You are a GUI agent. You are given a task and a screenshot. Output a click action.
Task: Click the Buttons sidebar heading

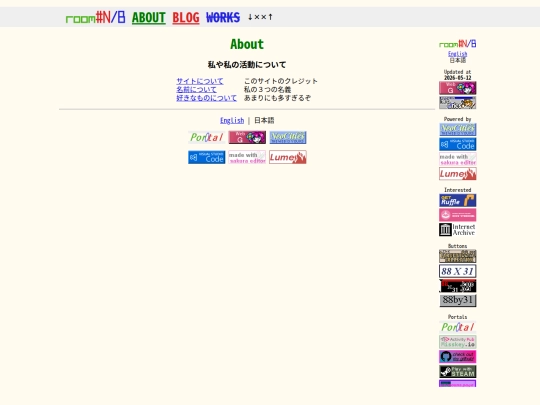click(x=457, y=246)
